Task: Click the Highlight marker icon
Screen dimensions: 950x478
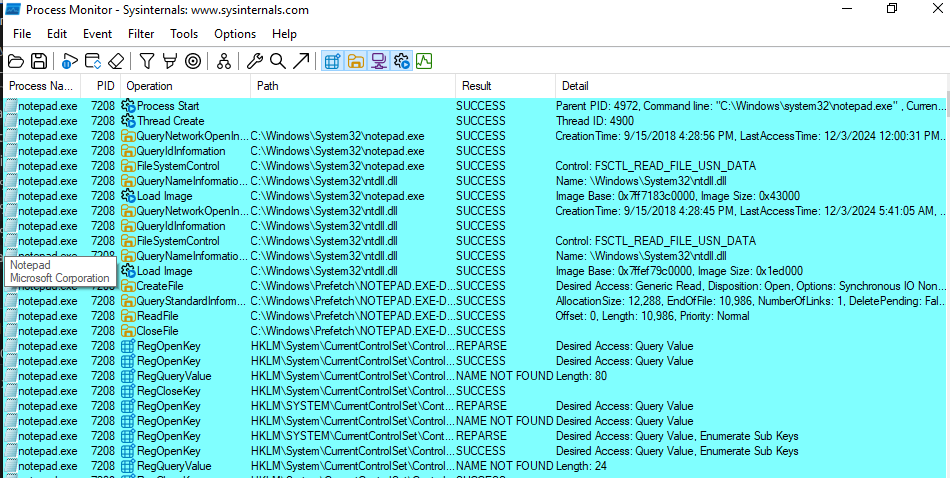Action: [170, 61]
